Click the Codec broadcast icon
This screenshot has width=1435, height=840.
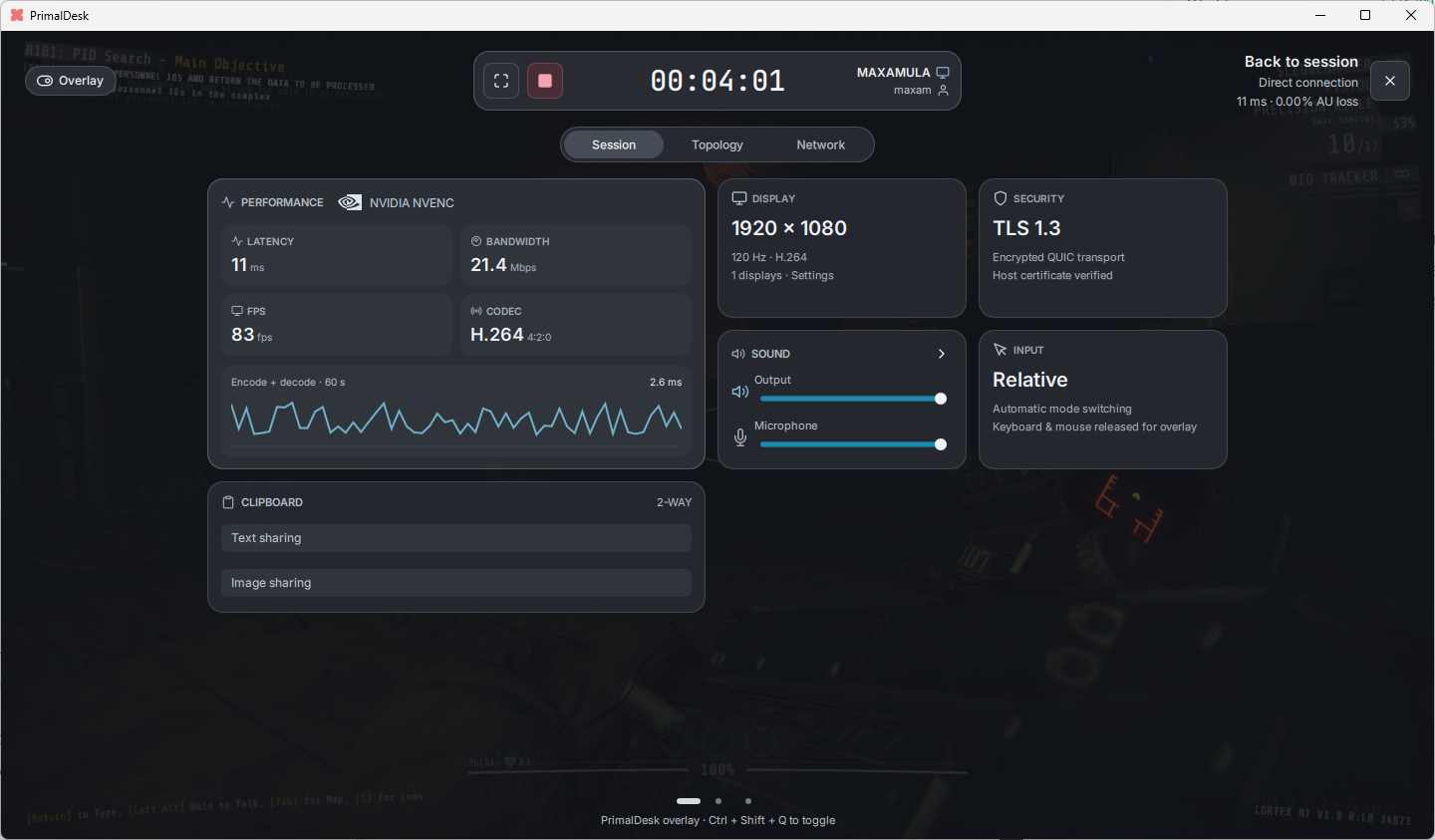(x=476, y=311)
